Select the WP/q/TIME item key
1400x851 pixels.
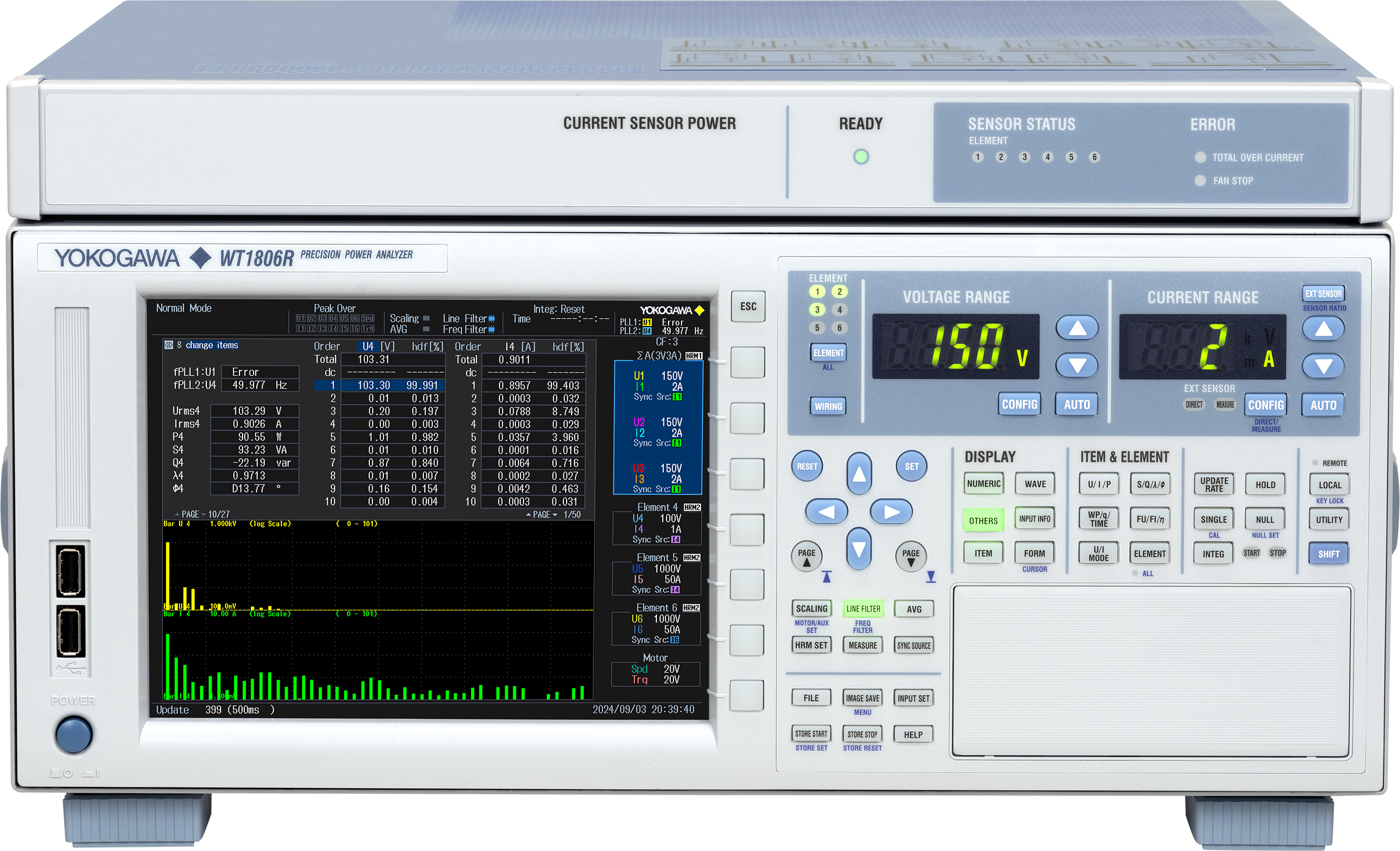tap(1099, 519)
